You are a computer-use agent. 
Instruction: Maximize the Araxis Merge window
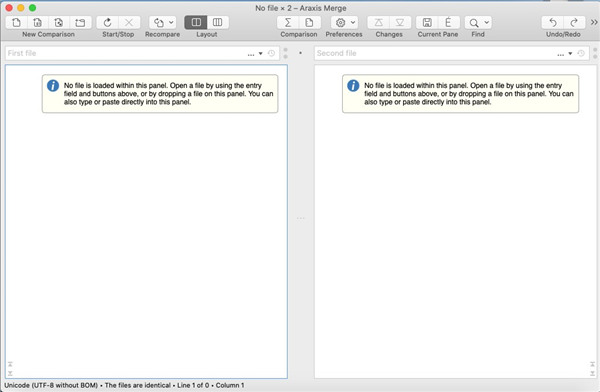tap(33, 8)
